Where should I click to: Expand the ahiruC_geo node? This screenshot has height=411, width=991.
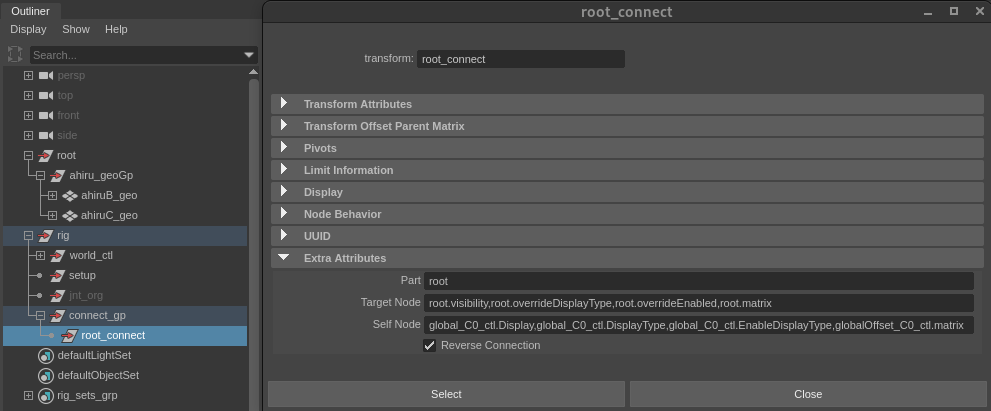(x=52, y=216)
